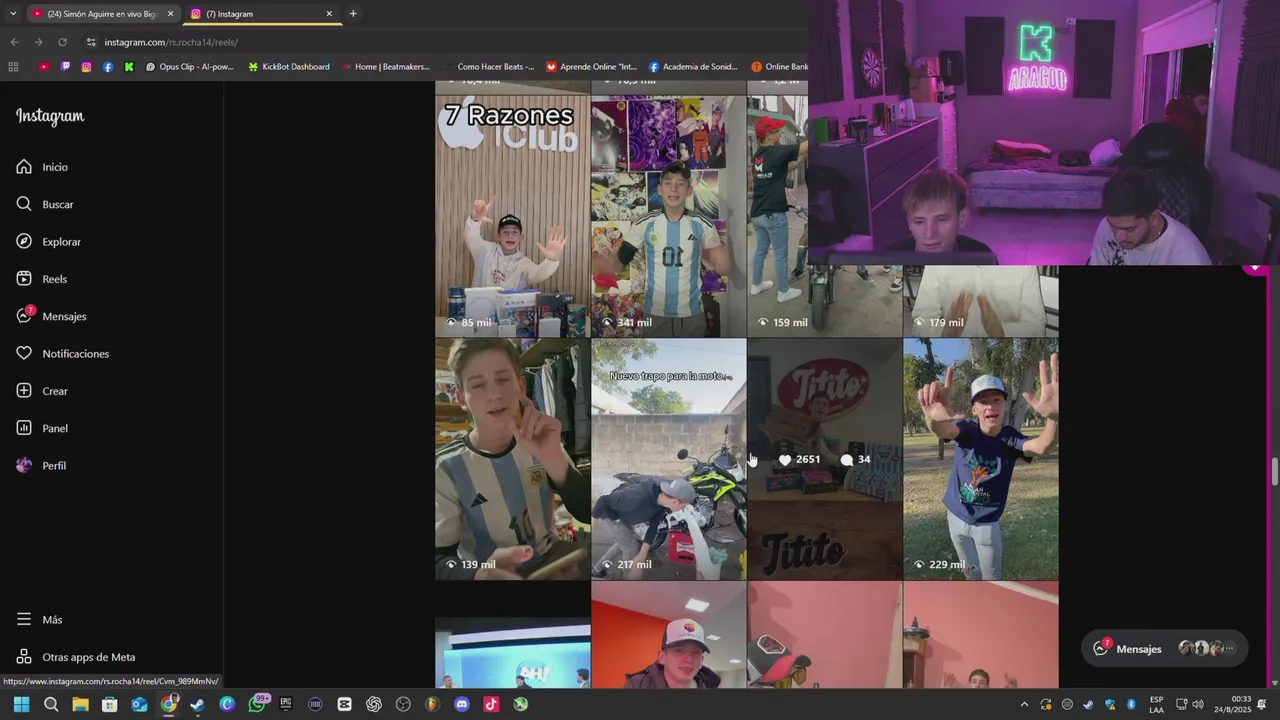
Task: Reload the Instagram page
Action: pos(62,42)
